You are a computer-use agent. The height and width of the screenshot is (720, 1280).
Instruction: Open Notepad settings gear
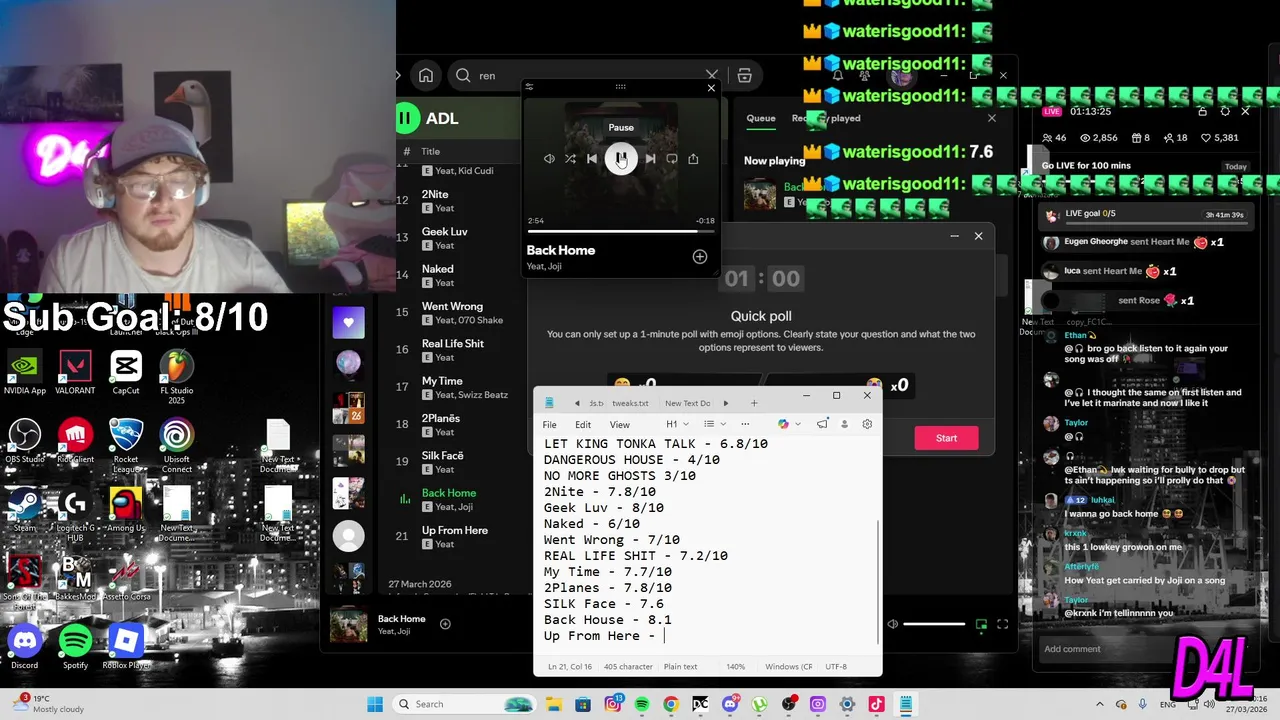tap(867, 424)
